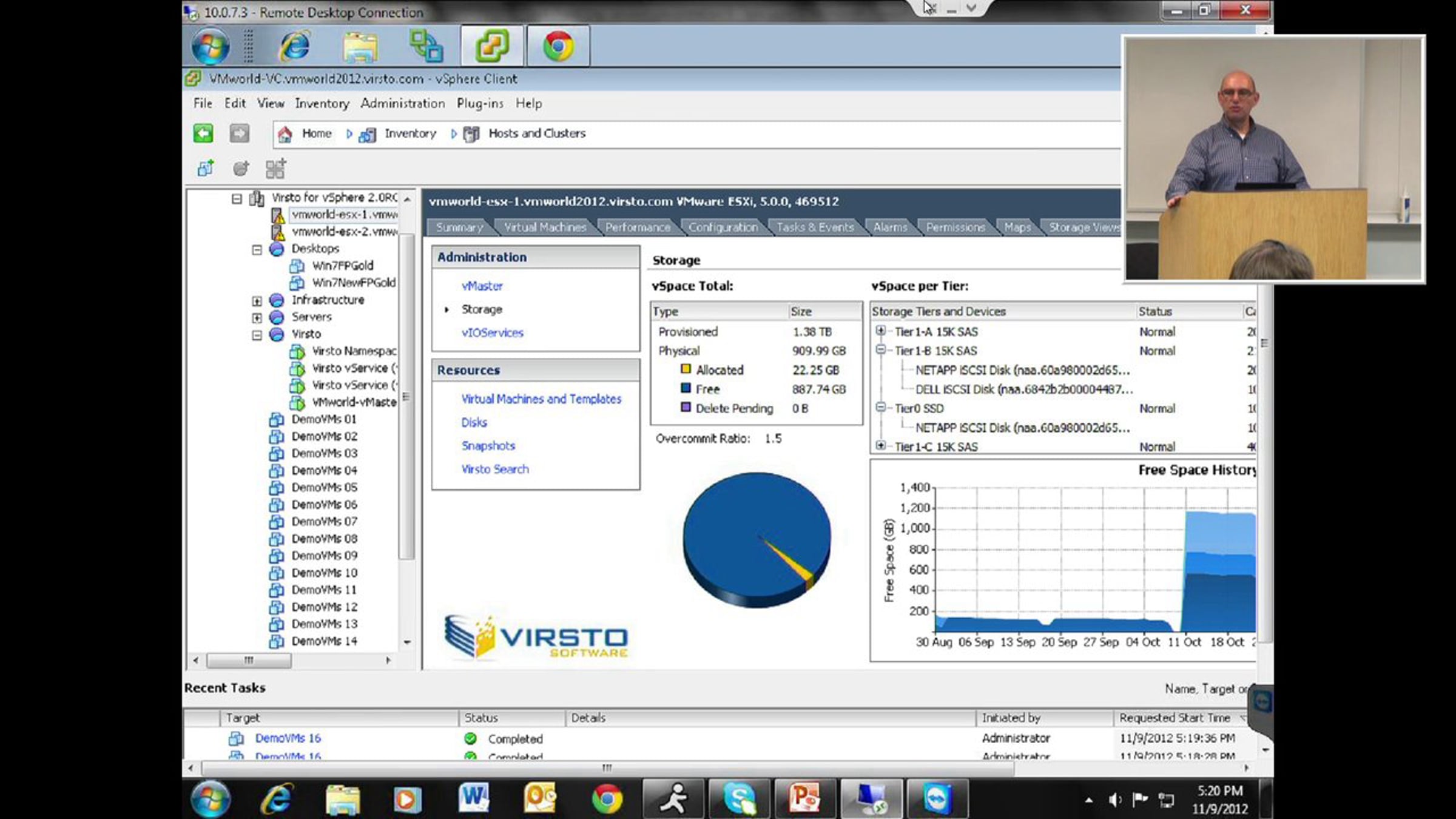Collapse the Desktops folder node
This screenshot has height=819, width=1456.
pos(257,249)
